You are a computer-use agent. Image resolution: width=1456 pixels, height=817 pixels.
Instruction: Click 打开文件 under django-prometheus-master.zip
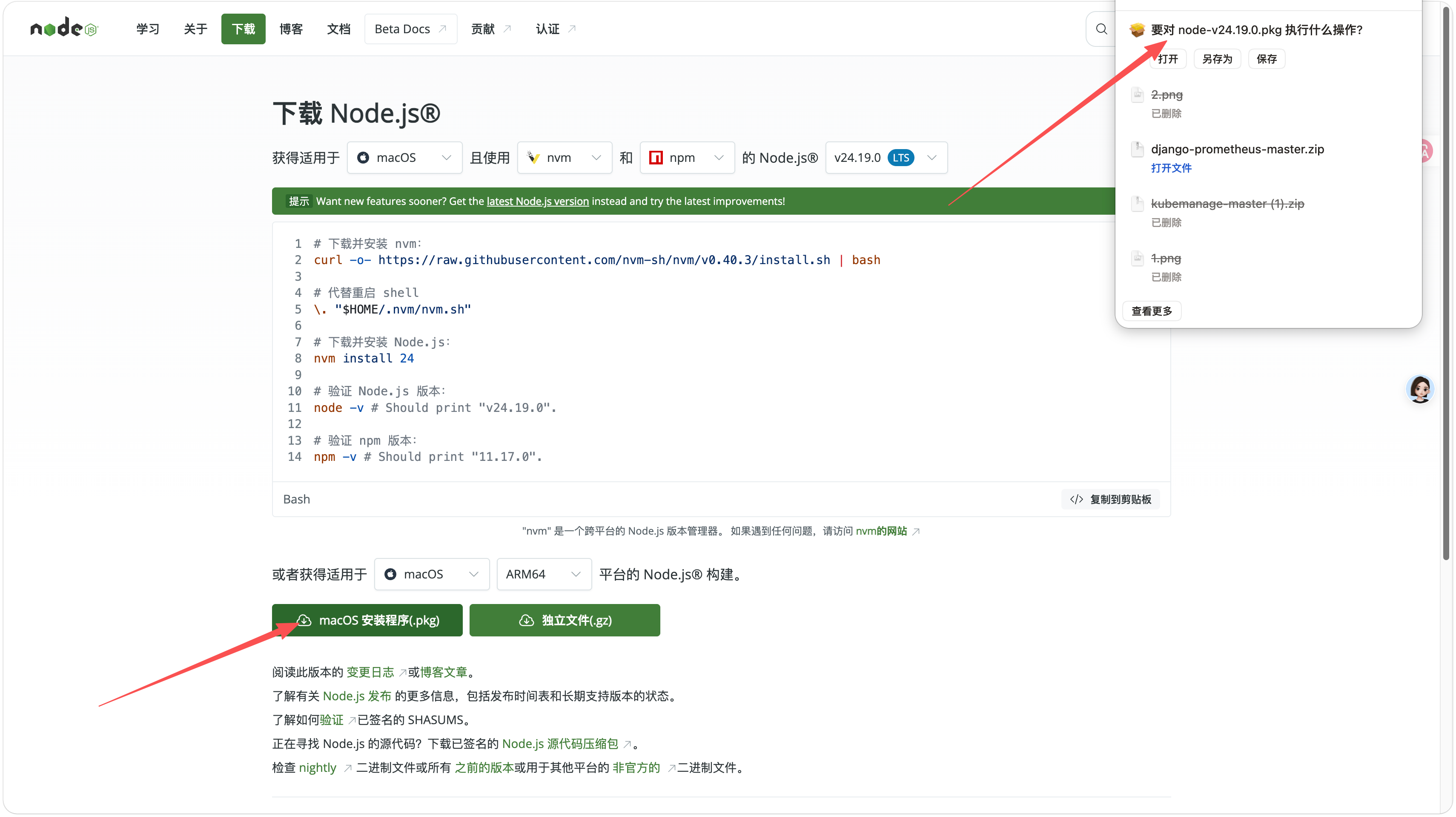click(1171, 168)
